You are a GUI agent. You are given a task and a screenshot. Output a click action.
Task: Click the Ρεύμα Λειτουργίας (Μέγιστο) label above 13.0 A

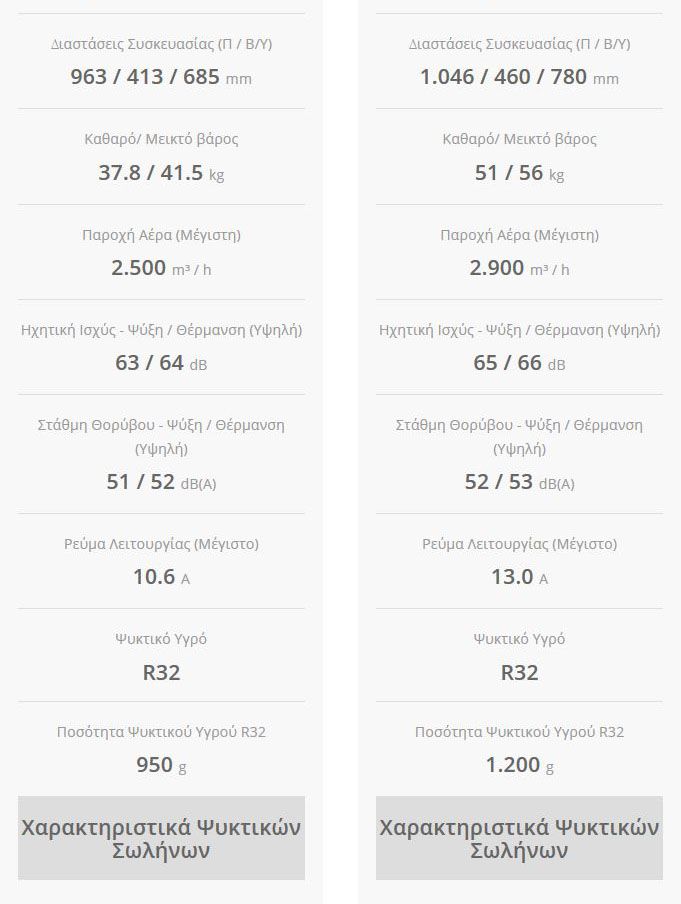coord(519,544)
